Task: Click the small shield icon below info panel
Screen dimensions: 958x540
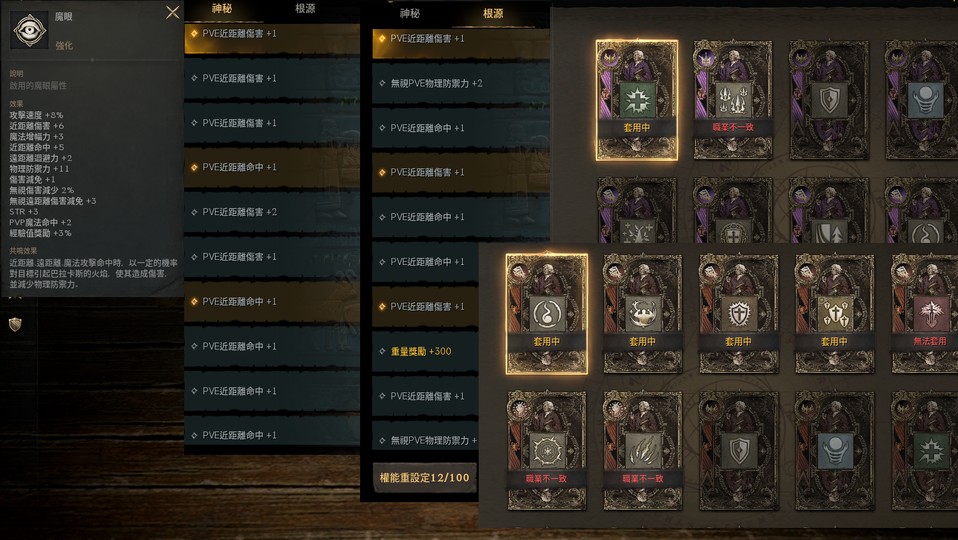Action: coord(15,324)
